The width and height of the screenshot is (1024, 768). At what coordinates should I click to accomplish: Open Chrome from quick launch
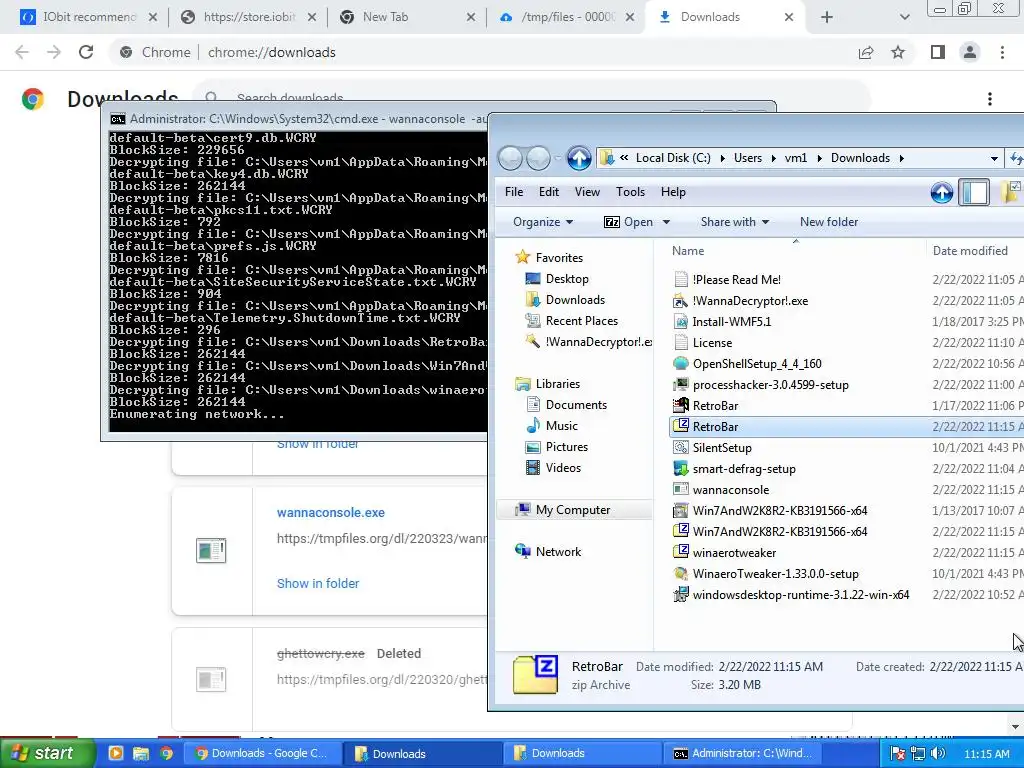[166, 754]
